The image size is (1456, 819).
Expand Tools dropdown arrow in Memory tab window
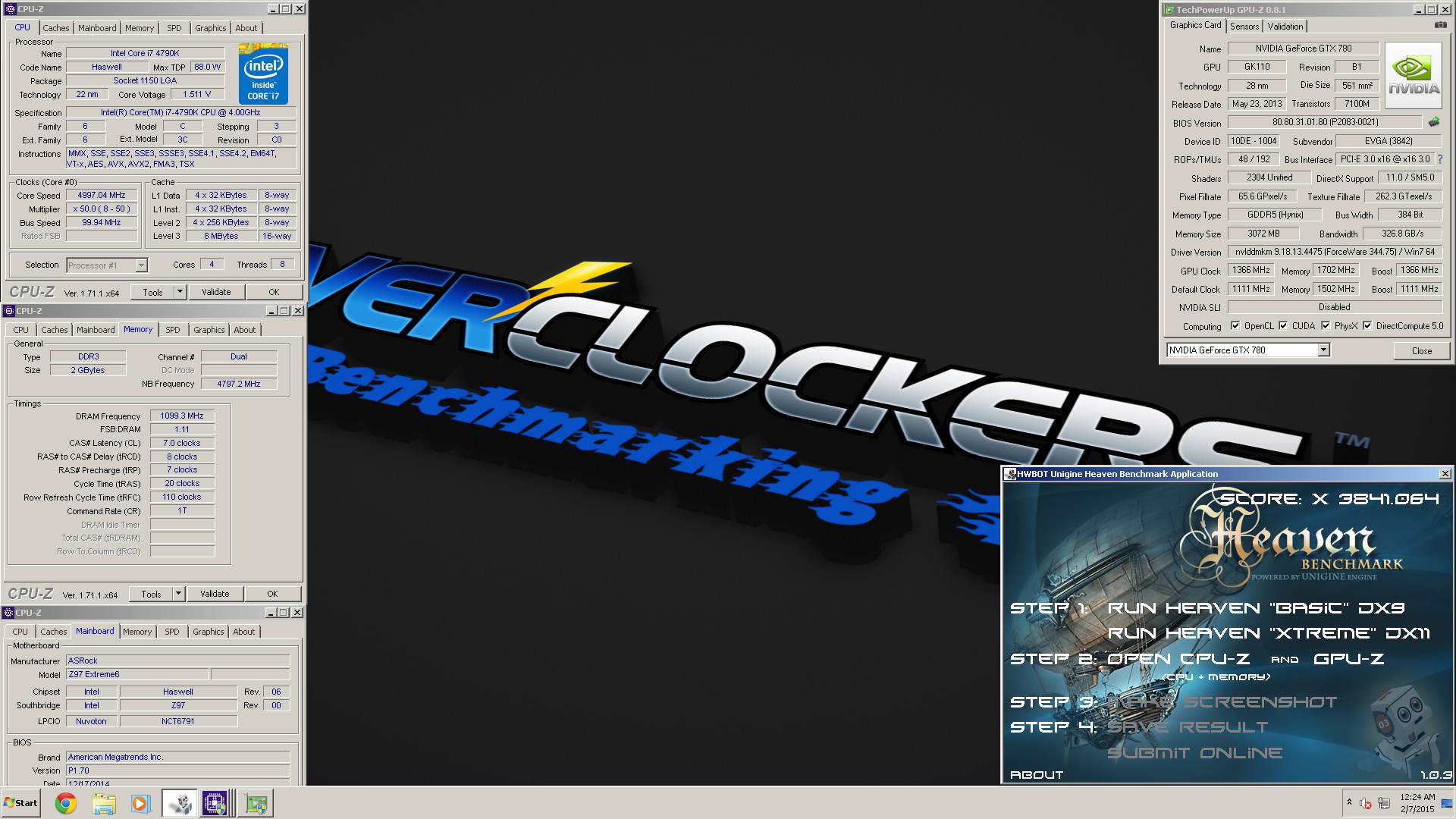click(x=178, y=594)
